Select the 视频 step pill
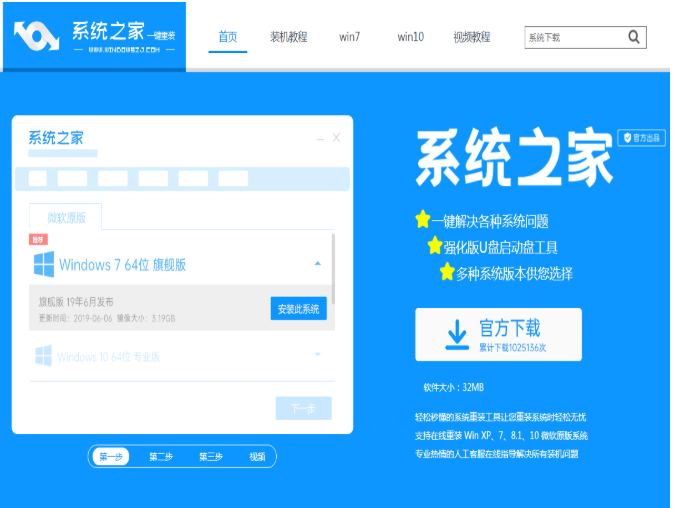The image size is (676, 508). pos(257,456)
